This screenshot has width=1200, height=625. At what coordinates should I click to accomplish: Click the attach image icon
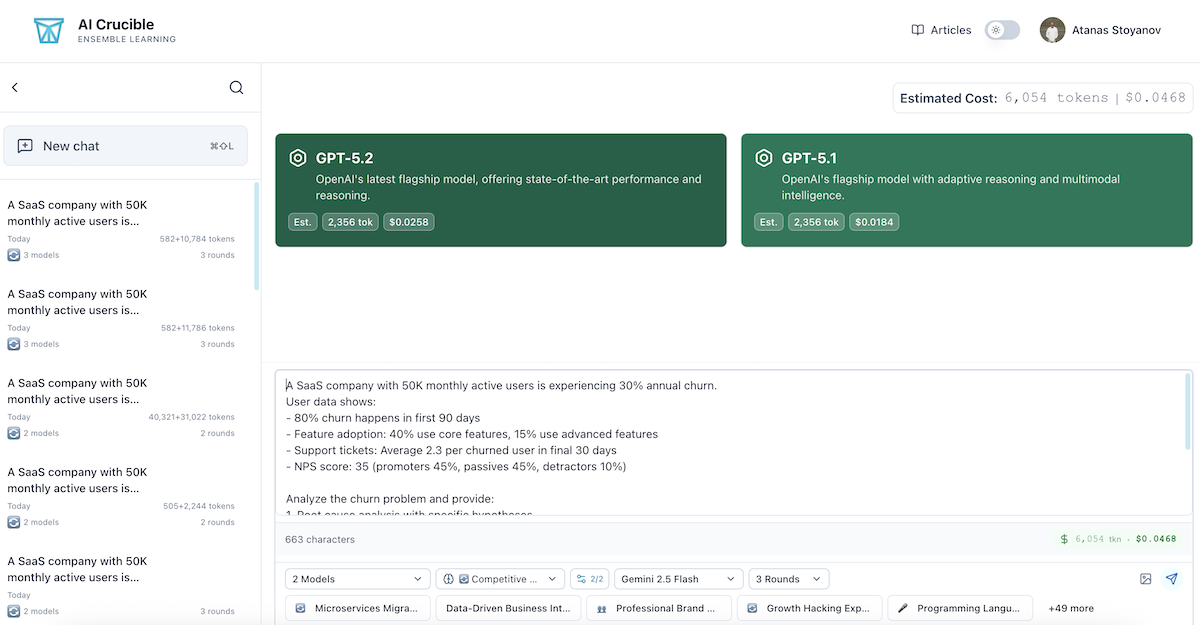pos(1146,579)
